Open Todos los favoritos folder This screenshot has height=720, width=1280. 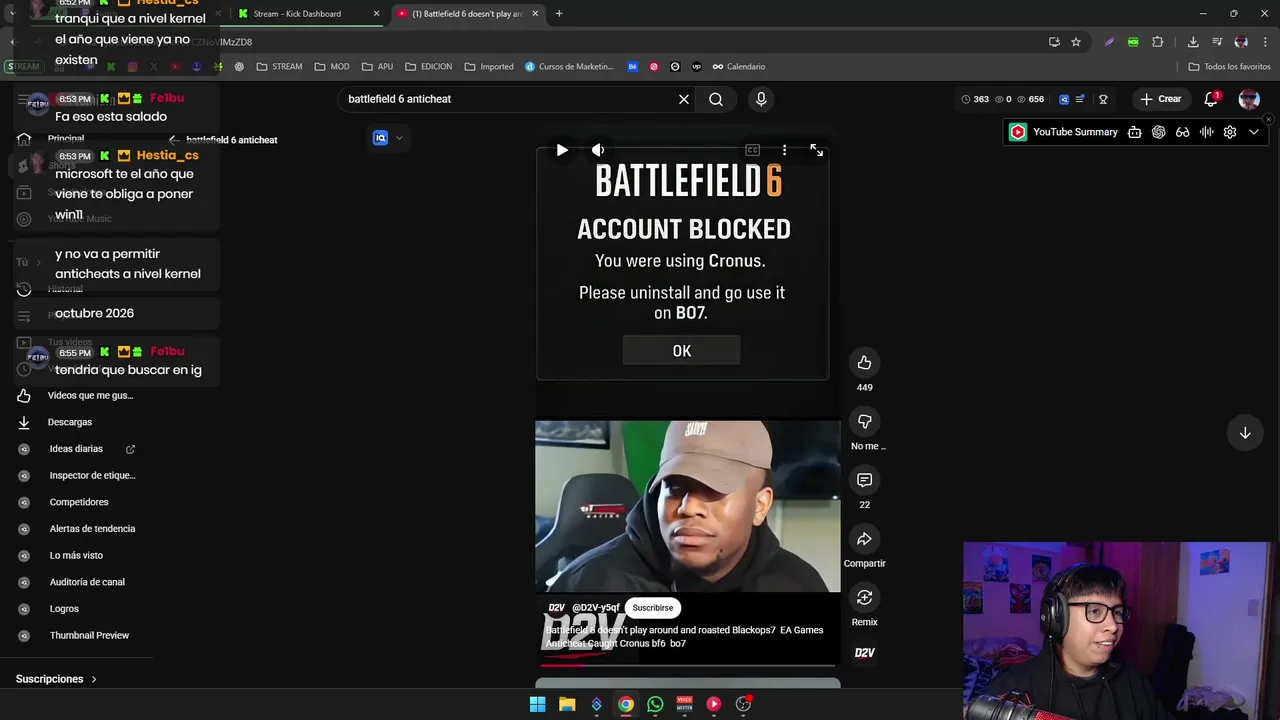click(x=1230, y=67)
